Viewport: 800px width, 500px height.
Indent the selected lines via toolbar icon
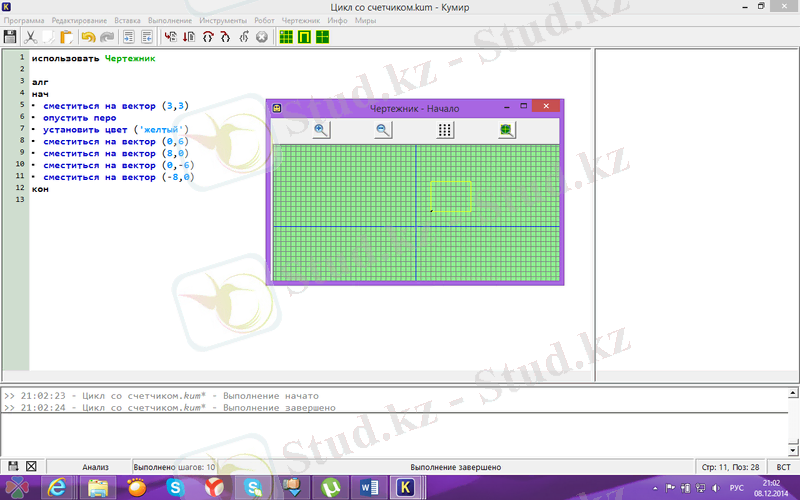129,37
